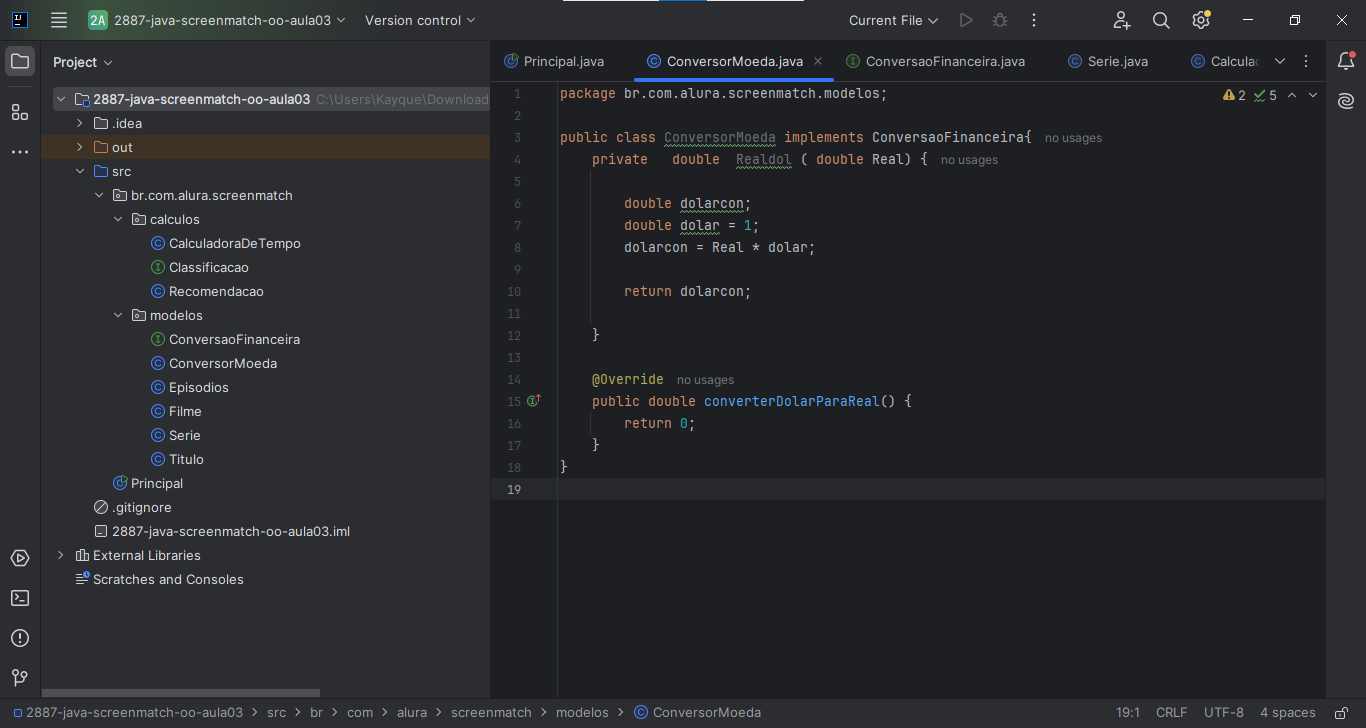Image resolution: width=1366 pixels, height=728 pixels.
Task: Click ConversorMoeda in breadcrumb bar
Action: pyautogui.click(x=697, y=713)
